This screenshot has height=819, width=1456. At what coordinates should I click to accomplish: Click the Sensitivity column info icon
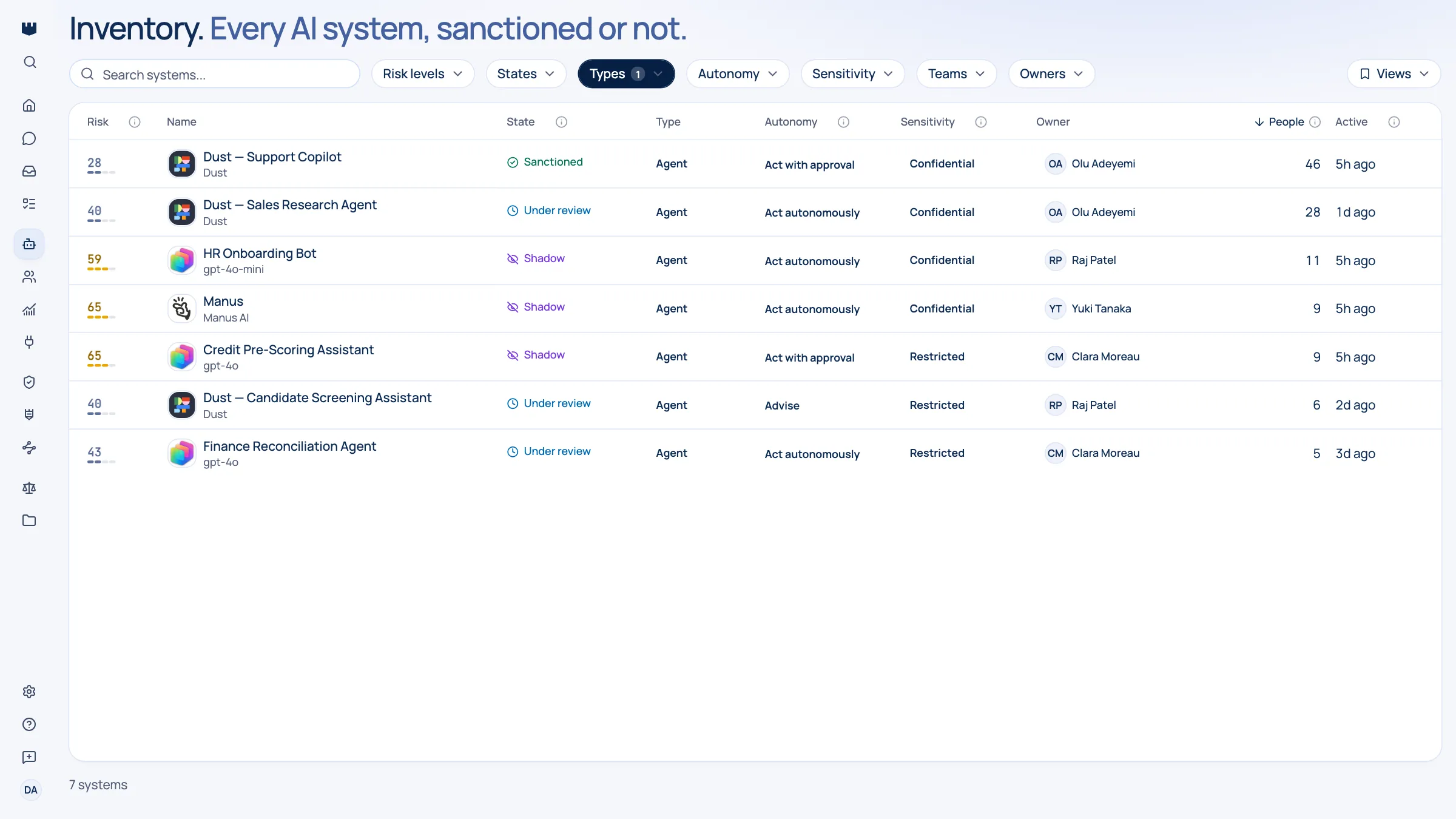[981, 122]
